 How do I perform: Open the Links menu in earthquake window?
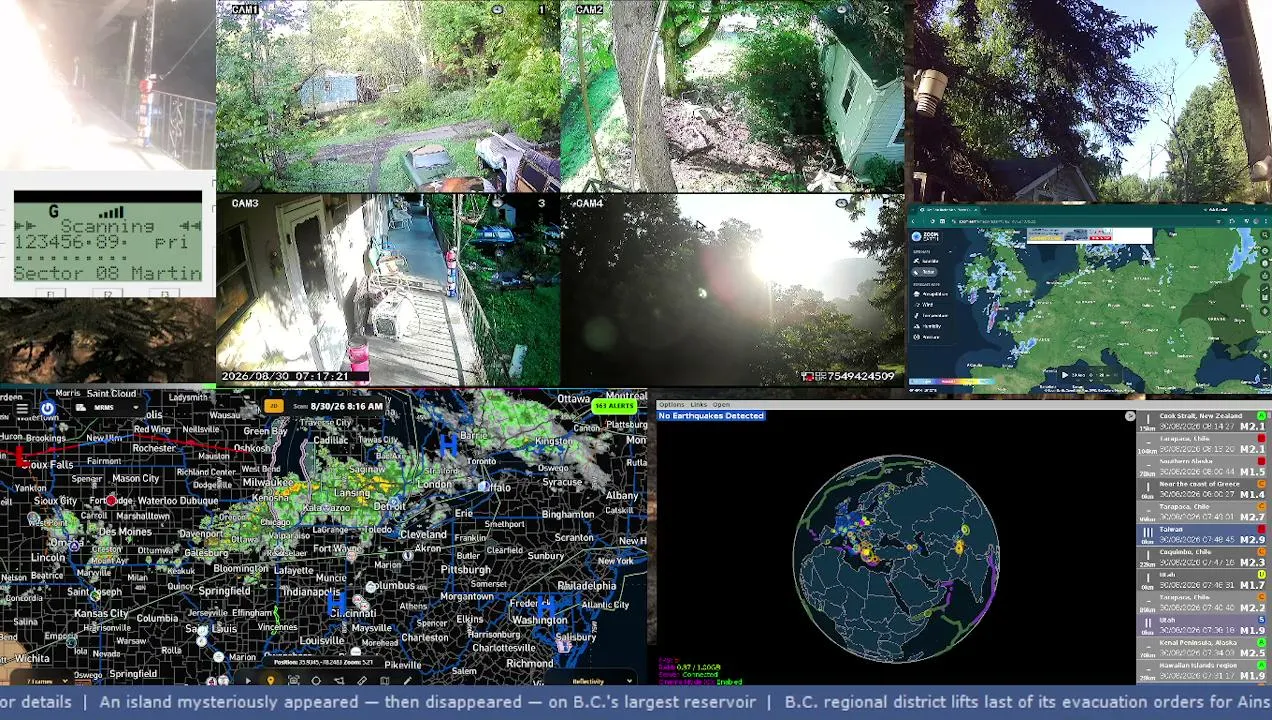click(698, 404)
